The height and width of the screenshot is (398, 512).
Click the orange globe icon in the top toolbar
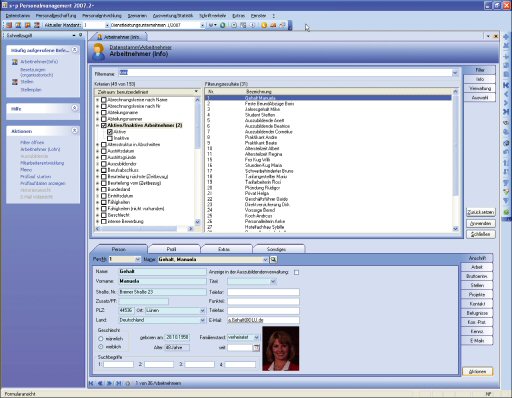click(264, 25)
